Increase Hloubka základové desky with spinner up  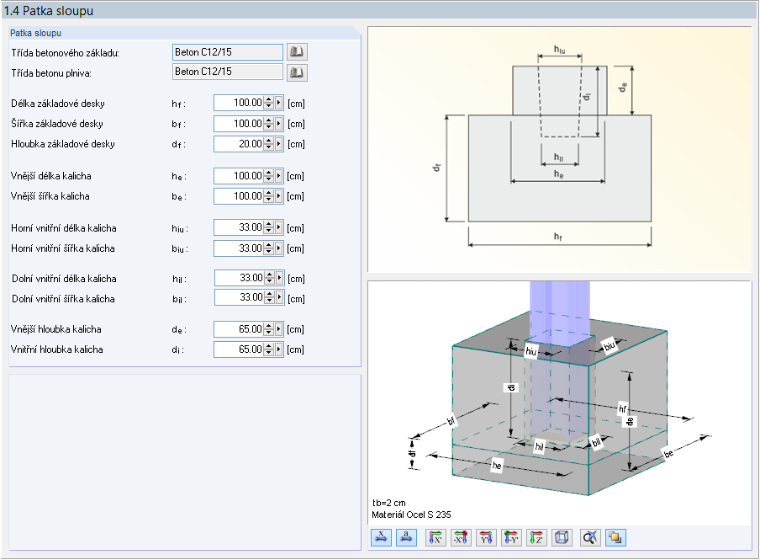tap(269, 141)
